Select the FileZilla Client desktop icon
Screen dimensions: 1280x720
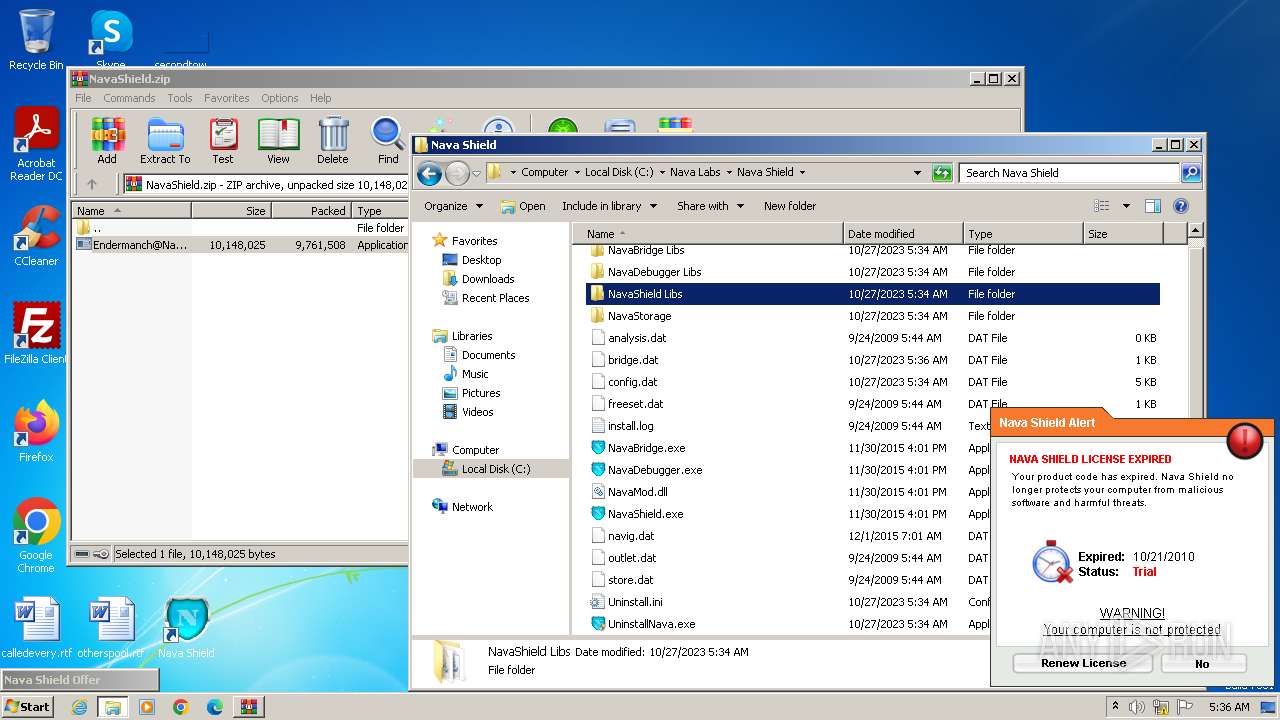[36, 334]
